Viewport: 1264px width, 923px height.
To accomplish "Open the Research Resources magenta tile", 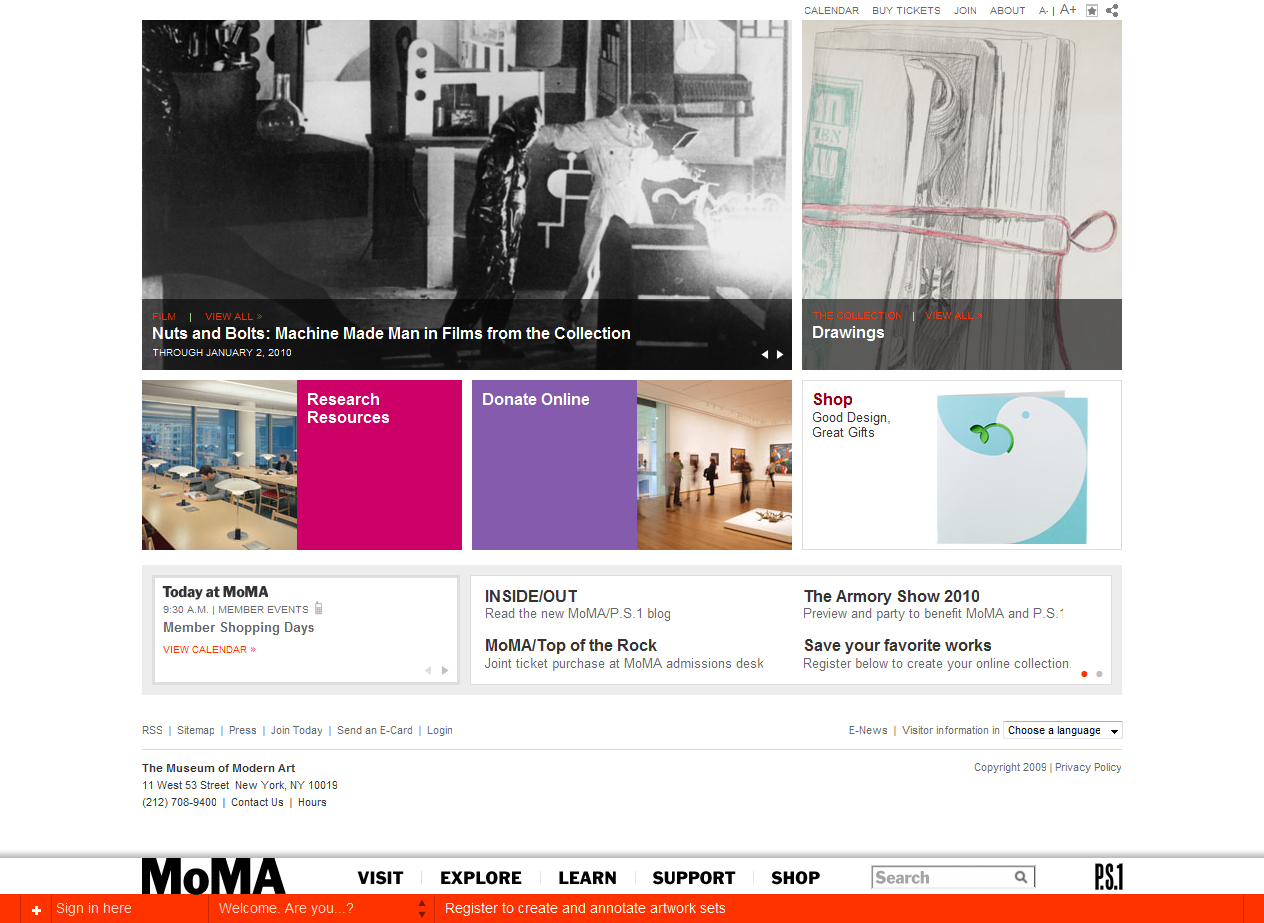I will coord(379,465).
